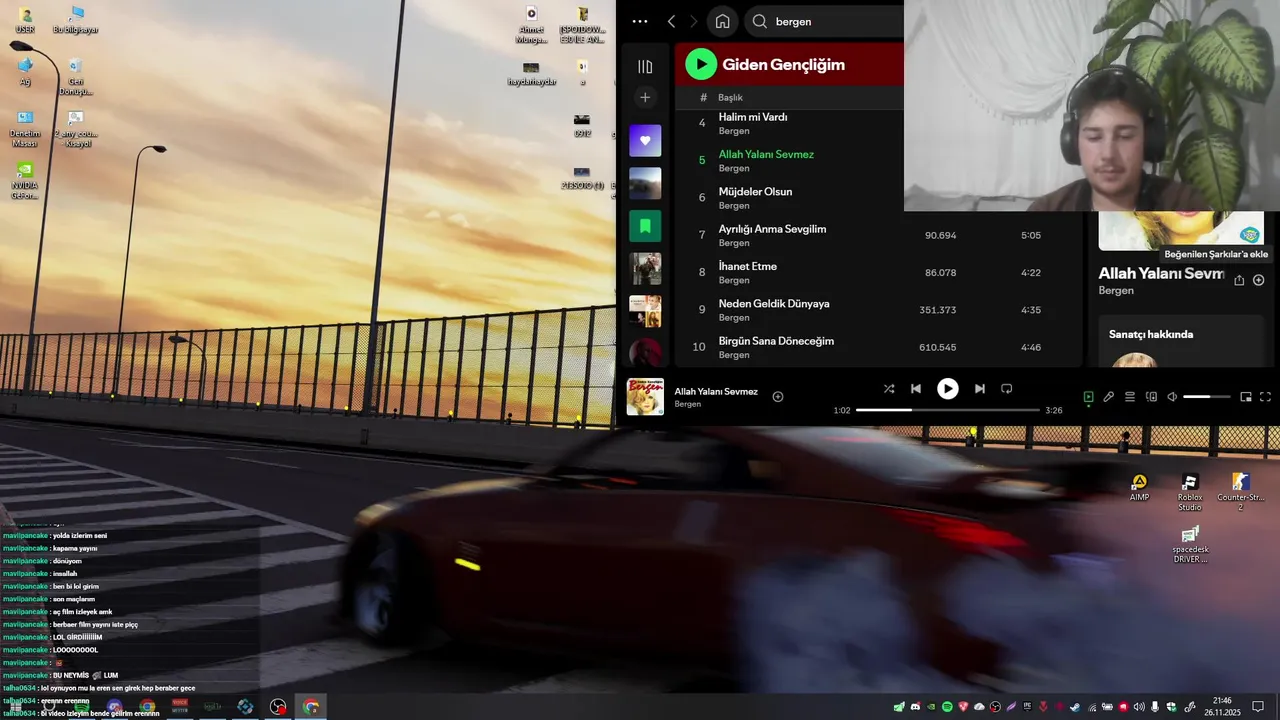Image resolution: width=1280 pixels, height=720 pixels.
Task: Open the play queue
Action: (x=1130, y=397)
